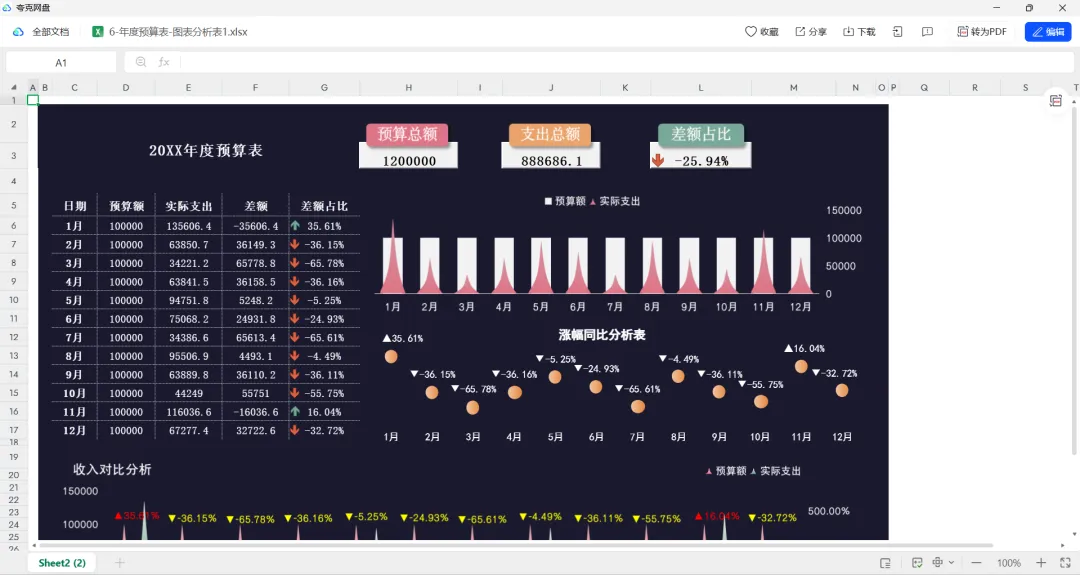The image size is (1080, 575).
Task: Click the focus target icon in the status bar
Action: tap(937, 562)
